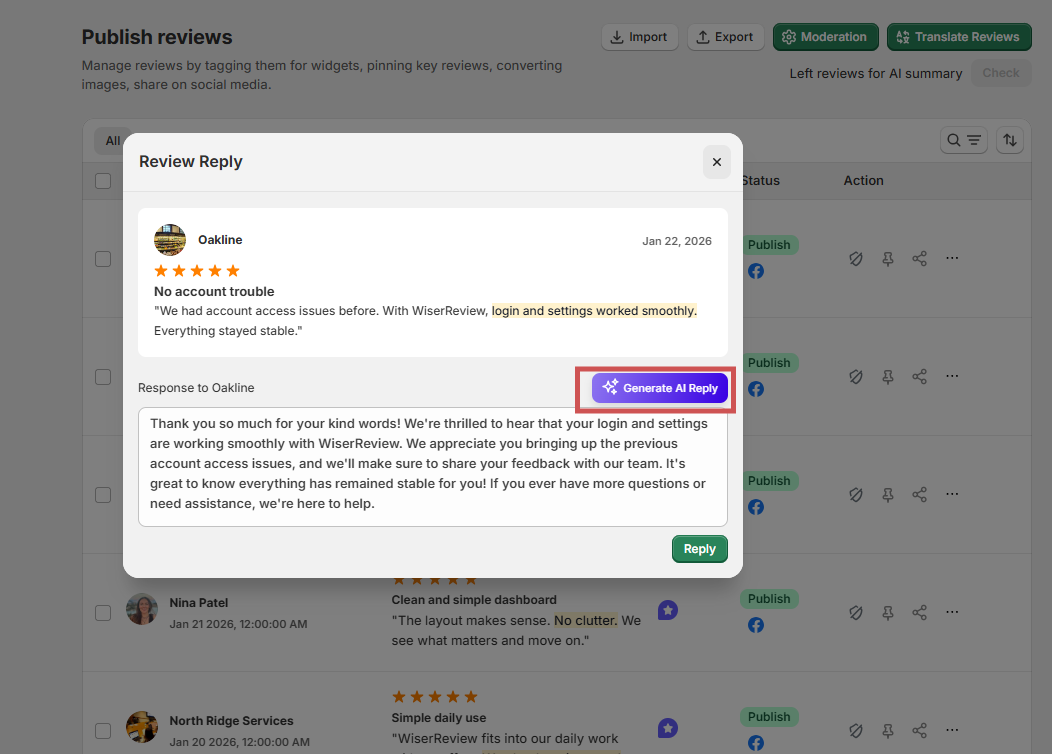Check North Ridge Services review checkbox
1052x754 pixels.
click(102, 731)
